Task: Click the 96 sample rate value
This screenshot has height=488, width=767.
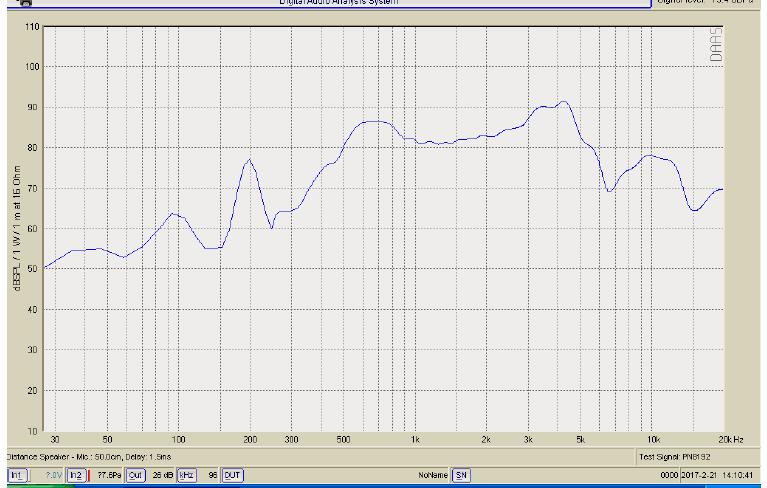Action: point(212,475)
